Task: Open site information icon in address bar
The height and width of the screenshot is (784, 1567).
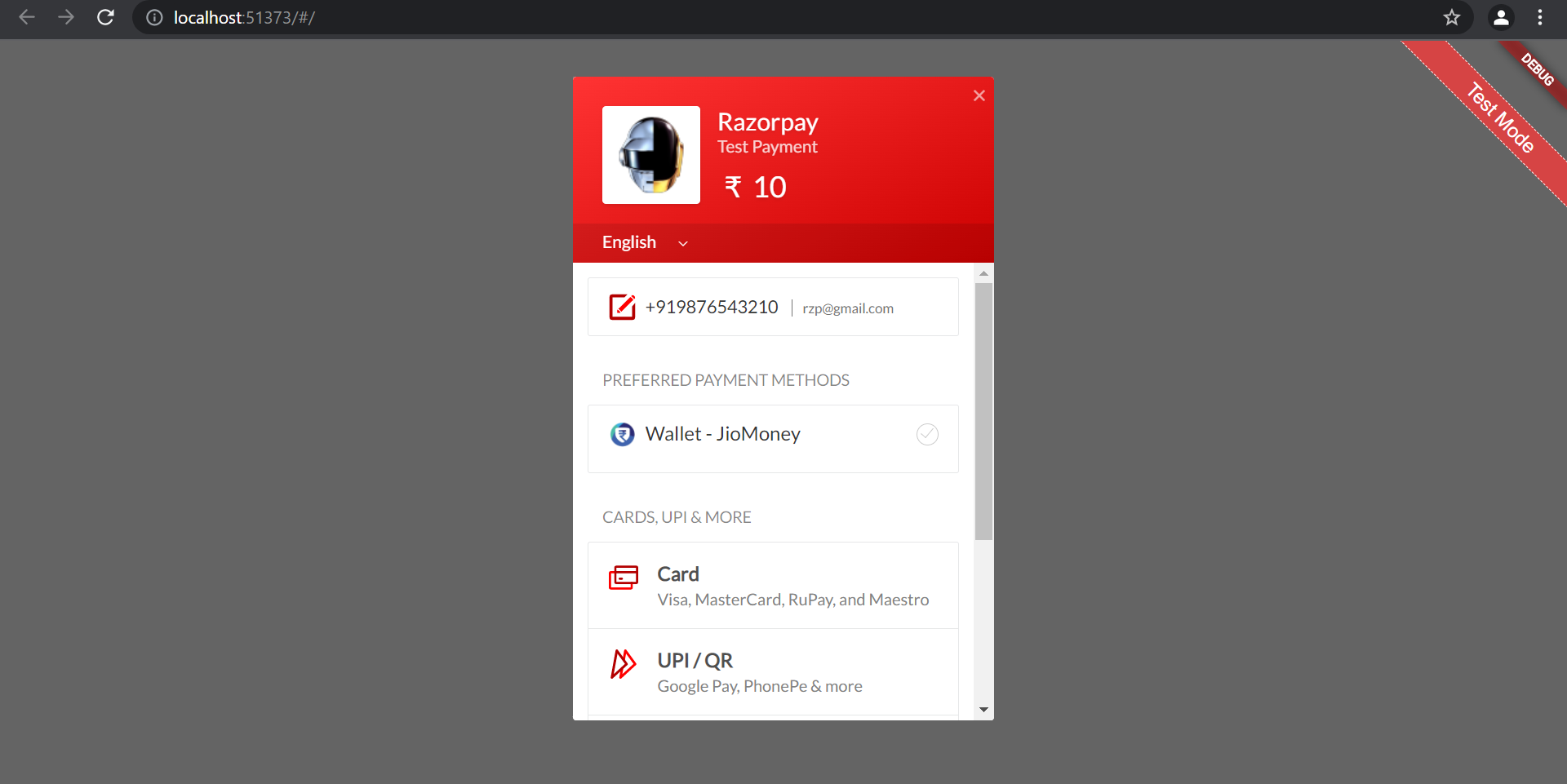Action: [x=154, y=18]
